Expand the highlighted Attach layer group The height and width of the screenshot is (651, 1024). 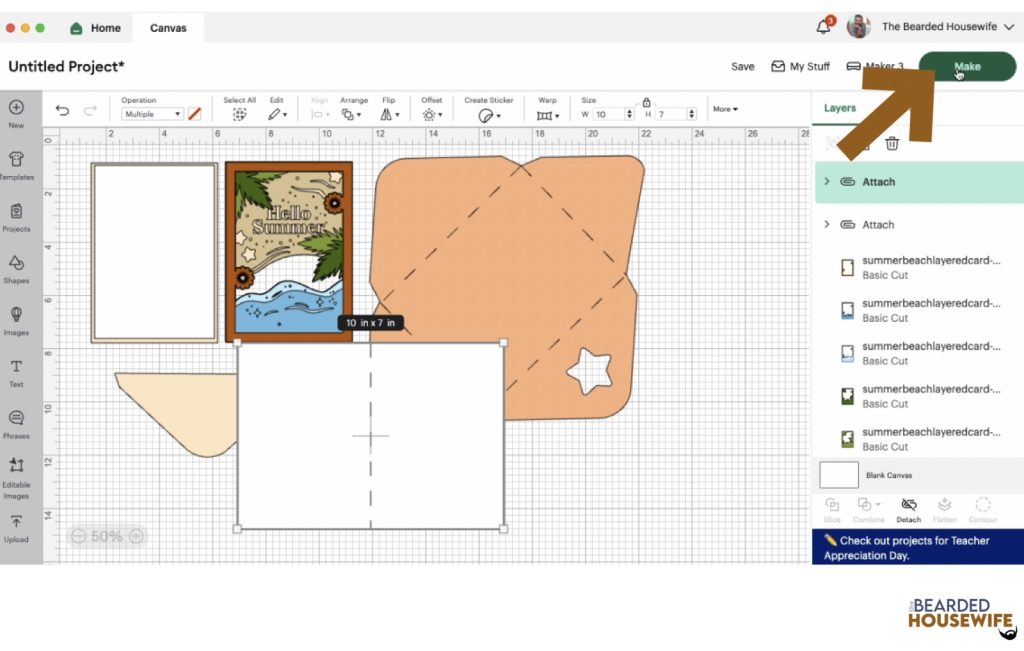pyautogui.click(x=827, y=181)
